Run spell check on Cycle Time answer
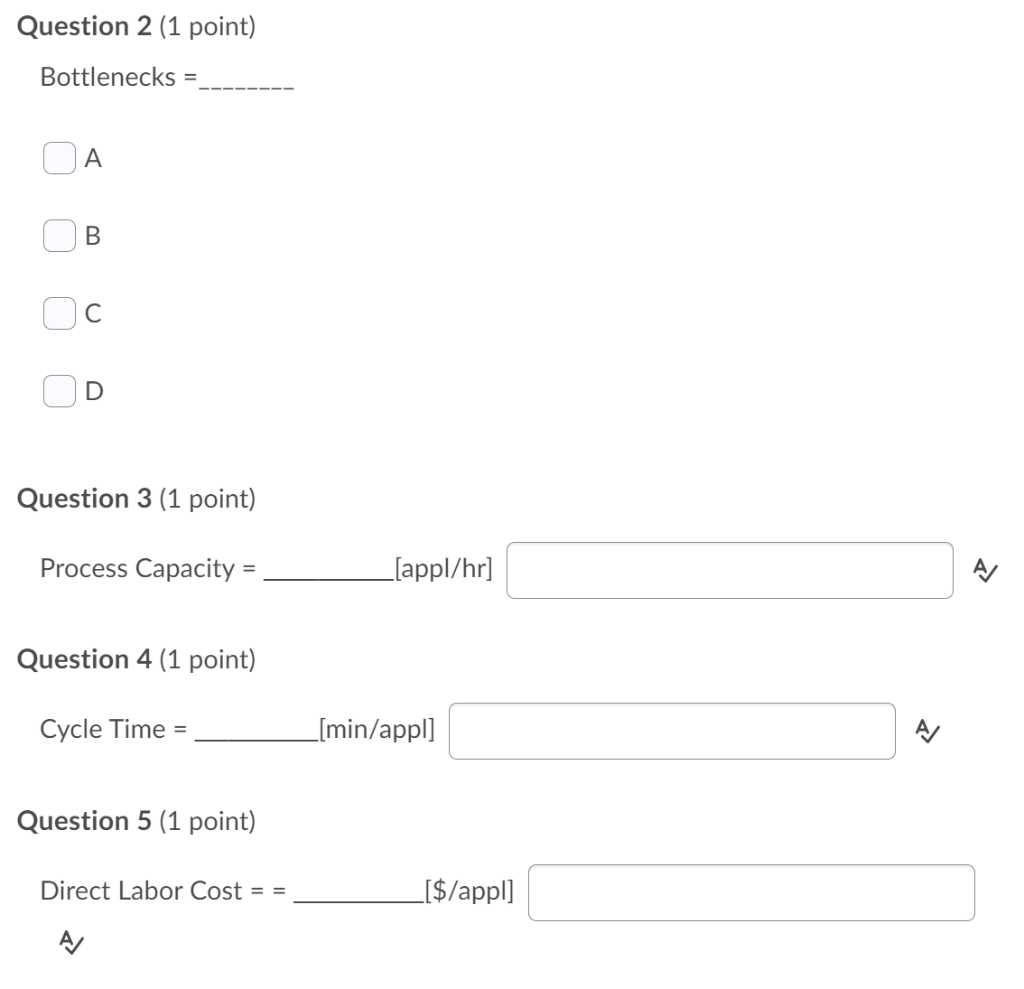 click(929, 730)
